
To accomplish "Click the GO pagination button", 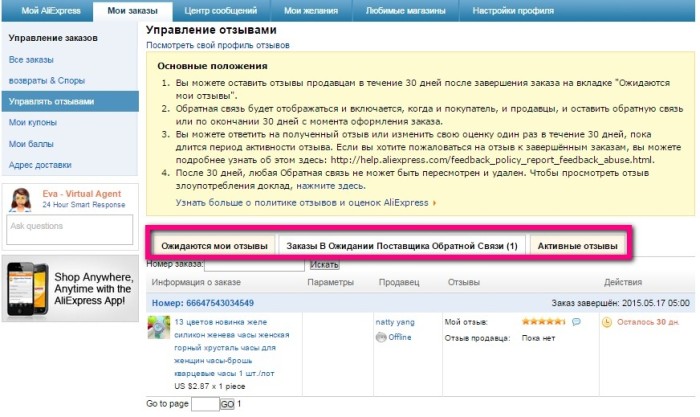I will point(227,404).
